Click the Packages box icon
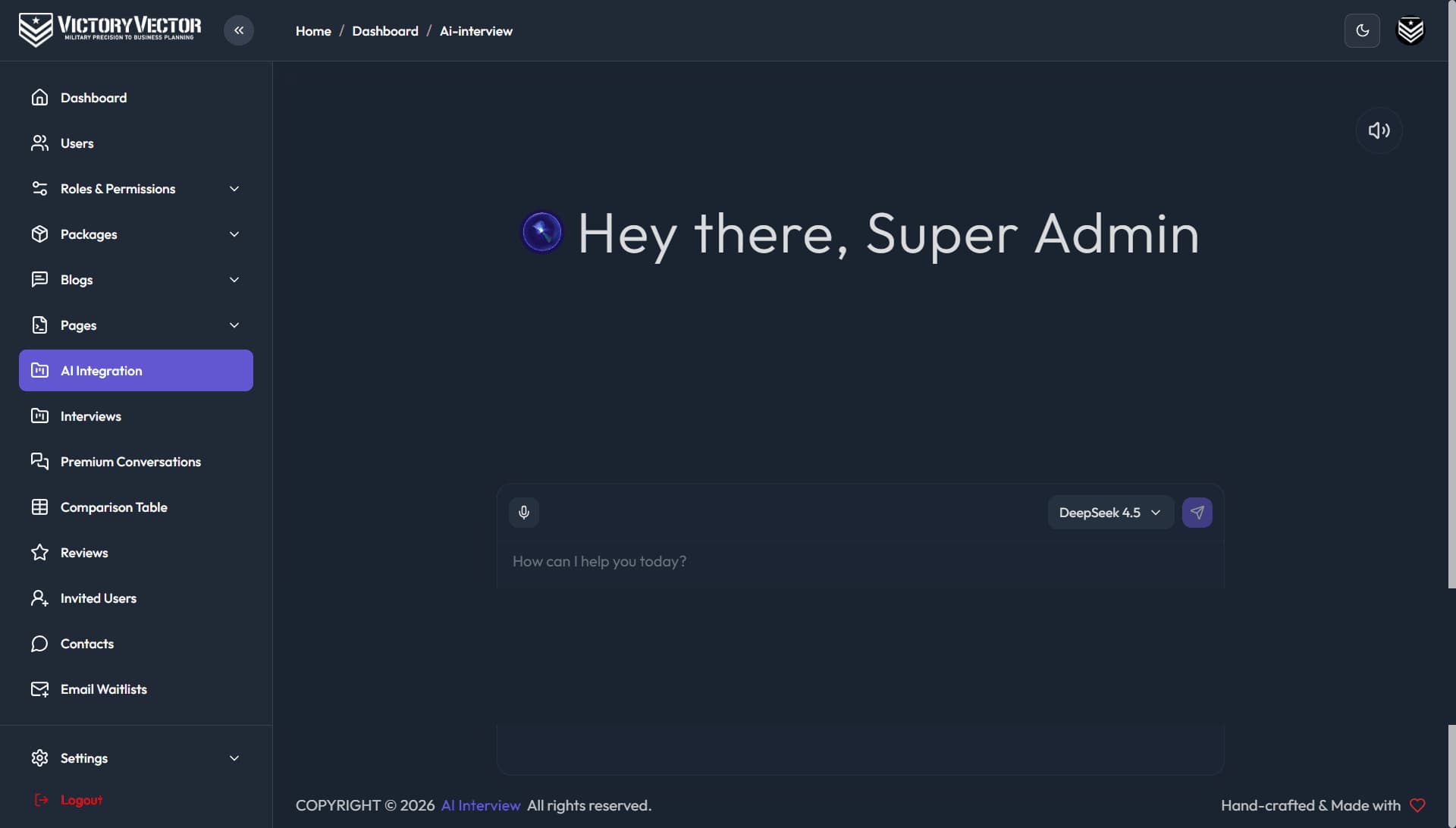 [x=39, y=234]
